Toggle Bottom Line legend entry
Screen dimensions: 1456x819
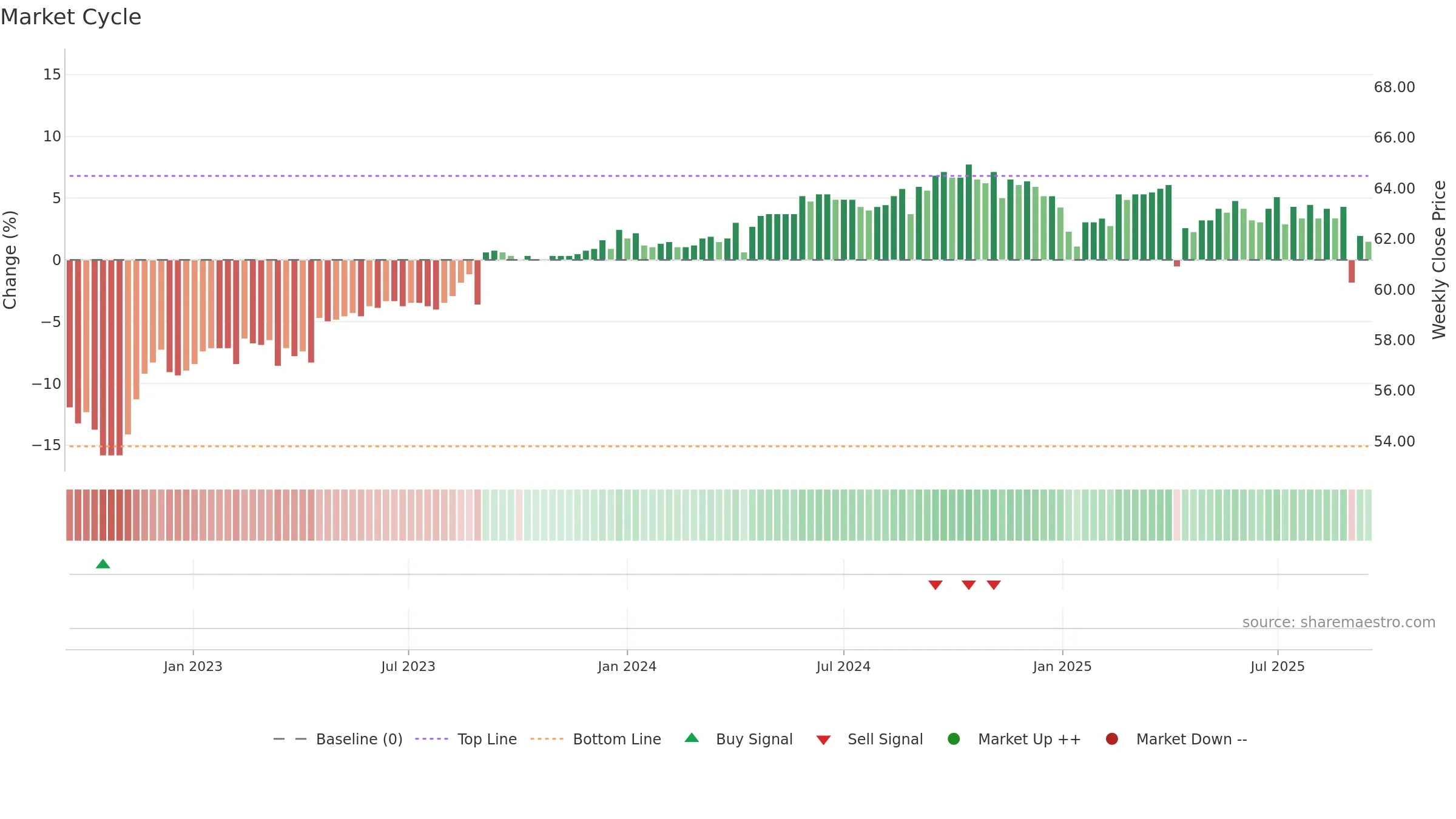(x=595, y=739)
